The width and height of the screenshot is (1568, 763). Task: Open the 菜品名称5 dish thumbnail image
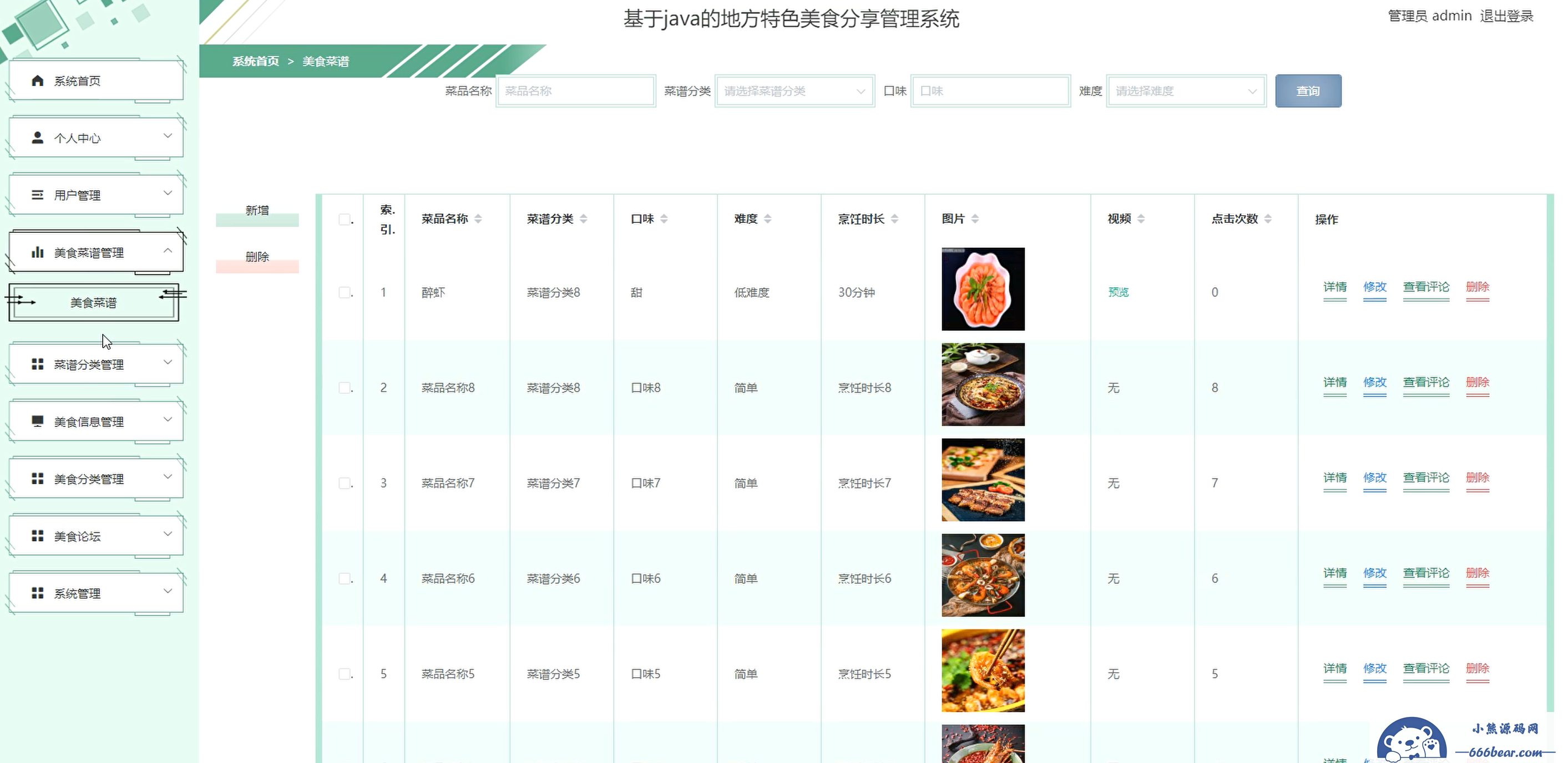(x=983, y=670)
